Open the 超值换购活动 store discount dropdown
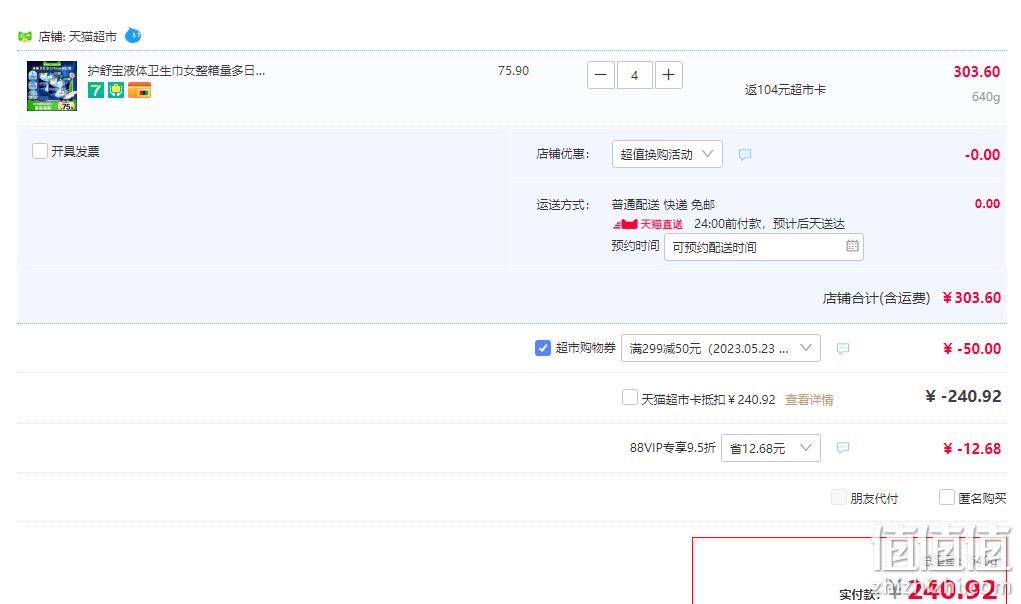The image size is (1021, 604). (667, 154)
